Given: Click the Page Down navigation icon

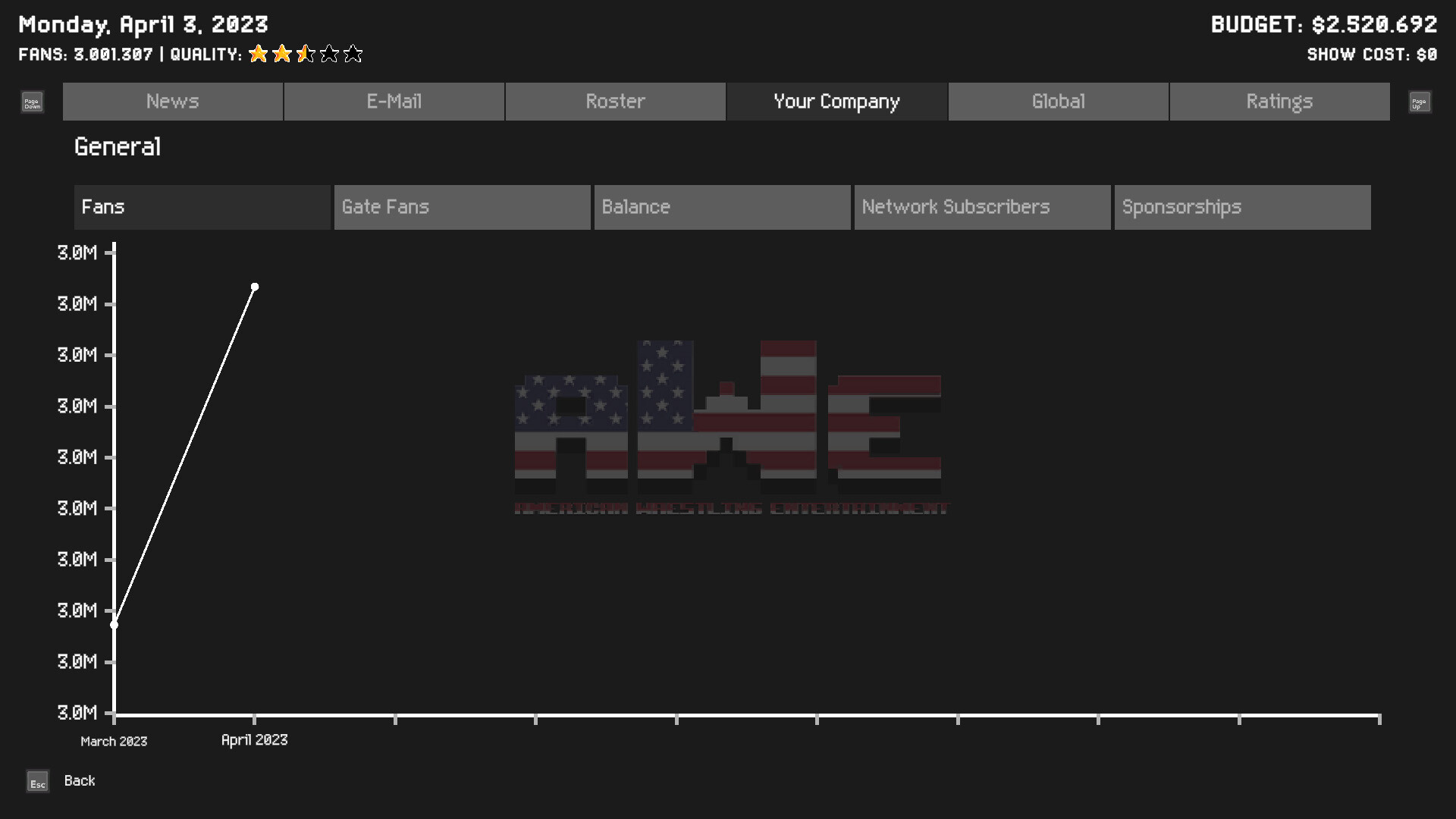Looking at the screenshot, I should (30, 101).
